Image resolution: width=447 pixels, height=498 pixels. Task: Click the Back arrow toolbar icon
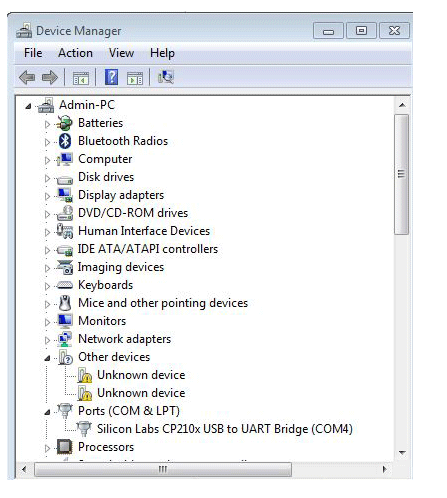click(27, 77)
